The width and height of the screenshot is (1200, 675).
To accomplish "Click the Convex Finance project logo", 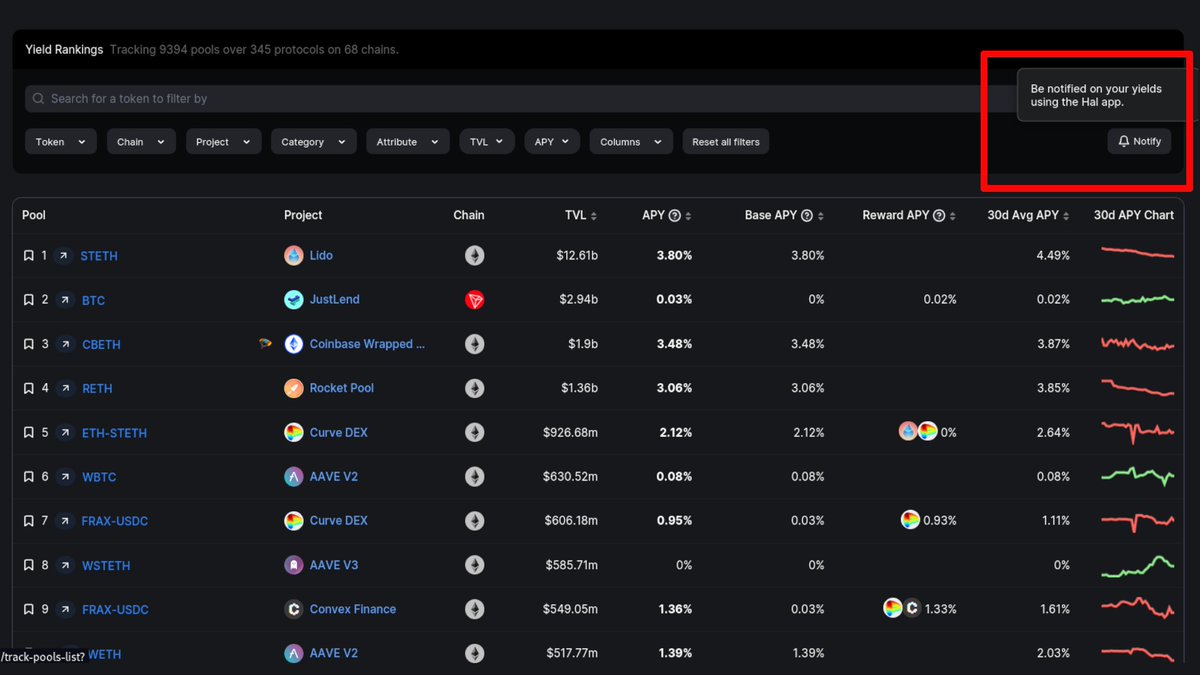I will [293, 609].
